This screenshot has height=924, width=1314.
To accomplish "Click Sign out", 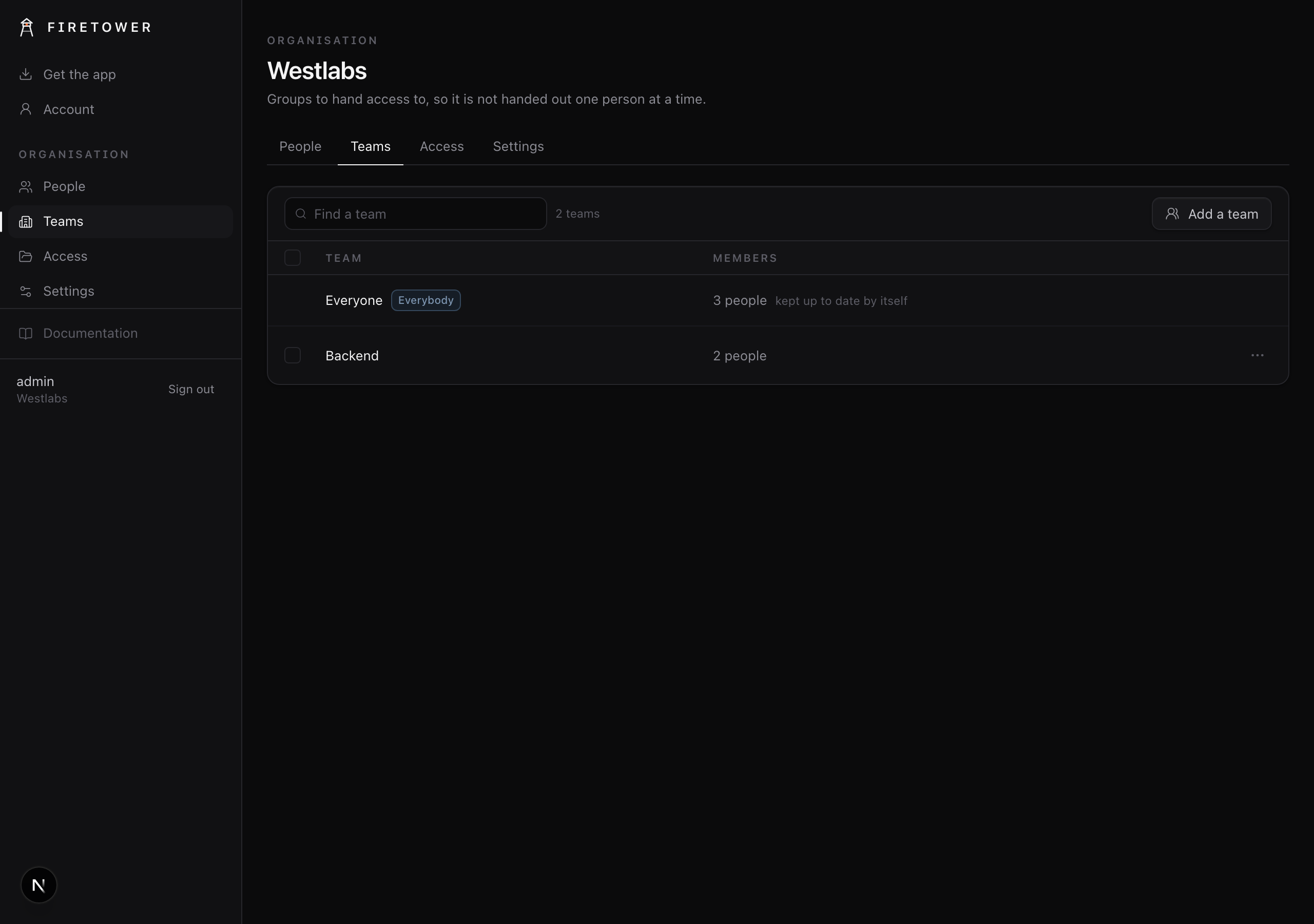I will [191, 389].
